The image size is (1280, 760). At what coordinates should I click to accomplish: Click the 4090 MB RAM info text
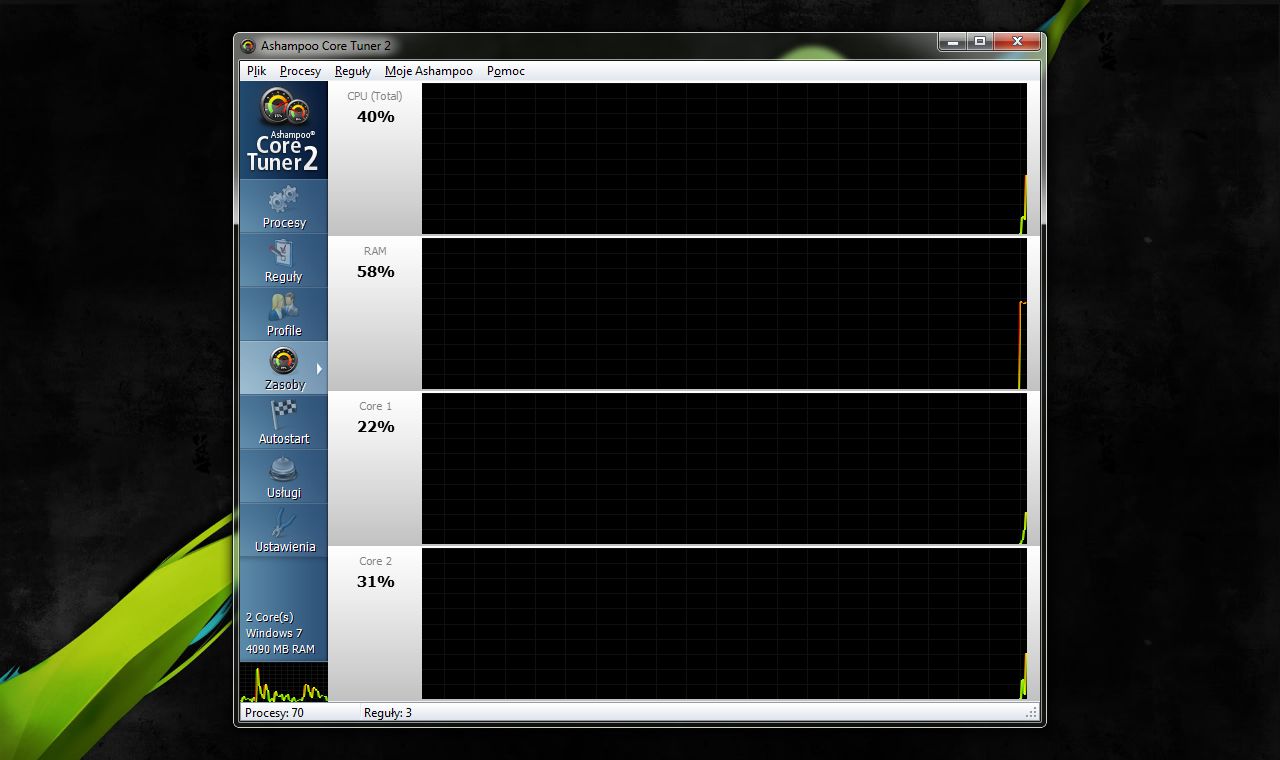[x=280, y=649]
